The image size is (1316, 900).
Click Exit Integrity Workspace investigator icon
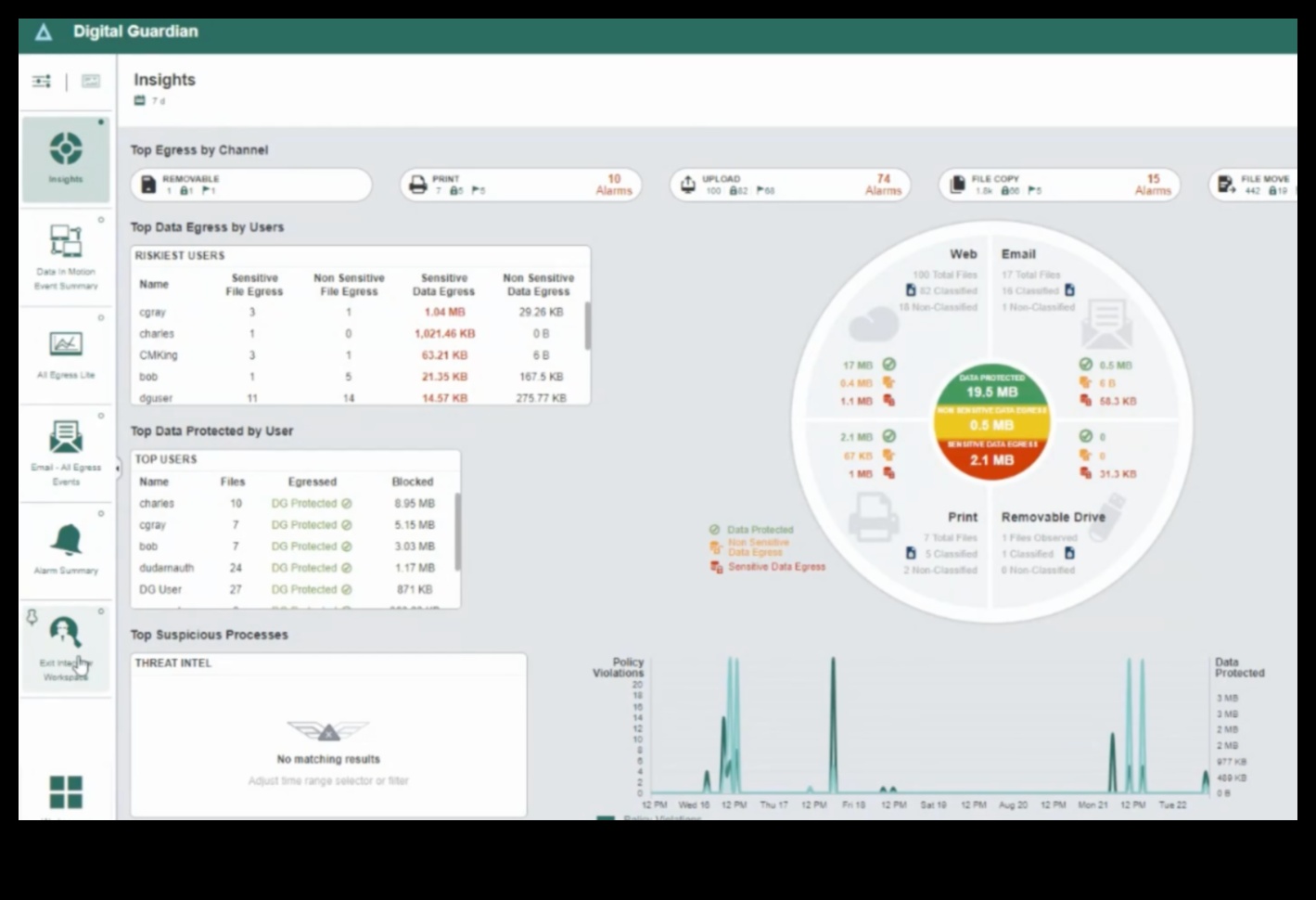click(65, 633)
